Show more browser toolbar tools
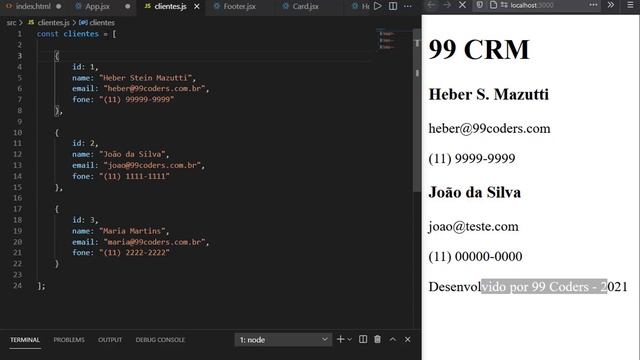 611,5
